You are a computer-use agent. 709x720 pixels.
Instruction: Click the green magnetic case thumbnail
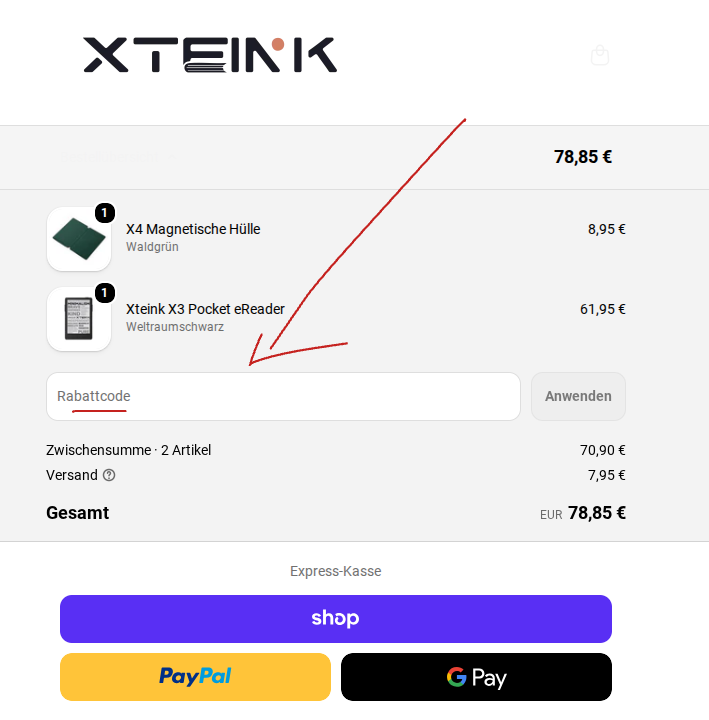coord(79,239)
